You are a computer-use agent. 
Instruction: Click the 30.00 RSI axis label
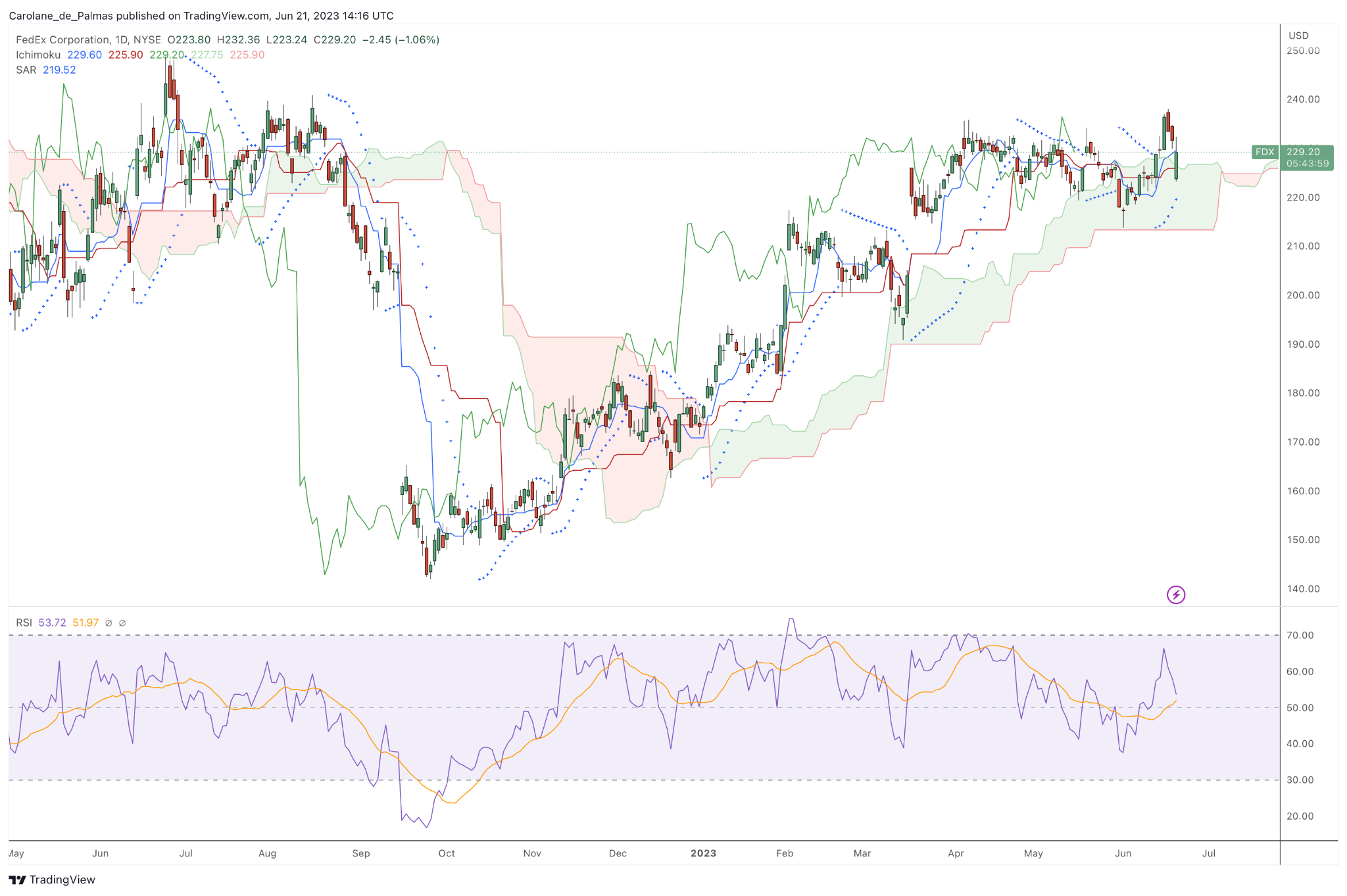[x=1300, y=780]
